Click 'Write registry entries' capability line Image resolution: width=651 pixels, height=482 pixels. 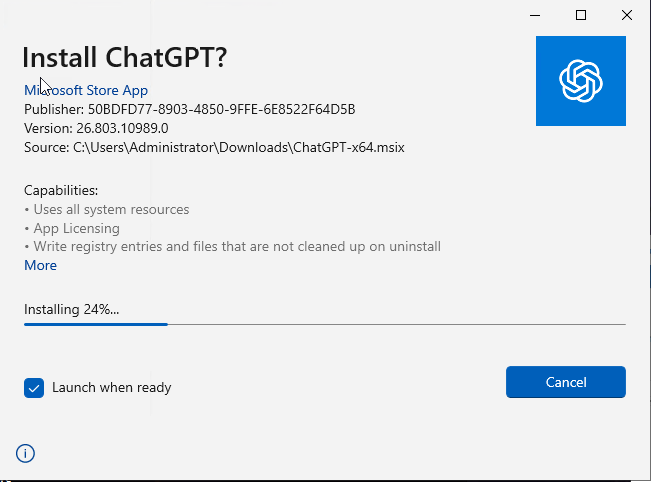(x=232, y=247)
